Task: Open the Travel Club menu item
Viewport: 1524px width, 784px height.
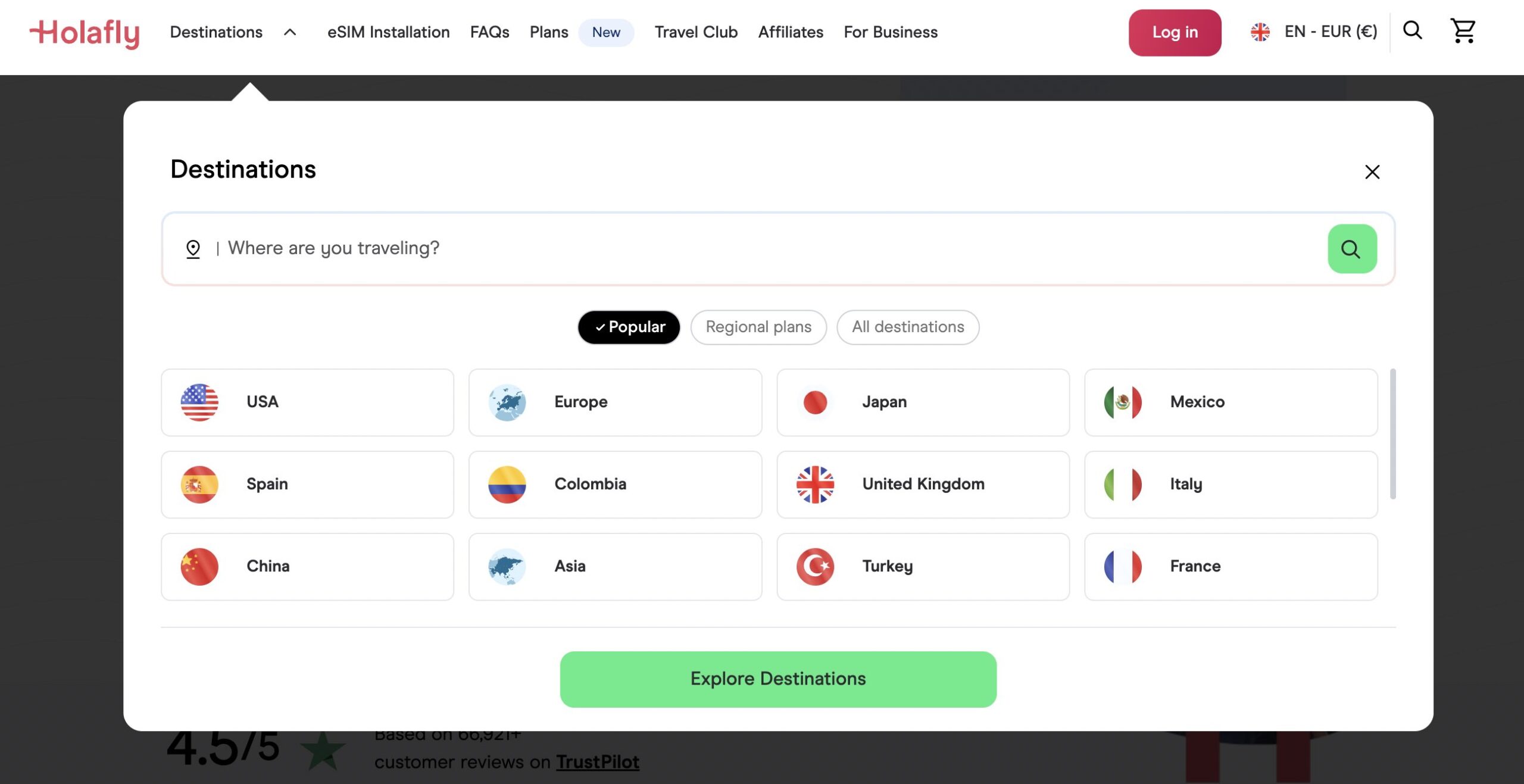Action: click(695, 32)
